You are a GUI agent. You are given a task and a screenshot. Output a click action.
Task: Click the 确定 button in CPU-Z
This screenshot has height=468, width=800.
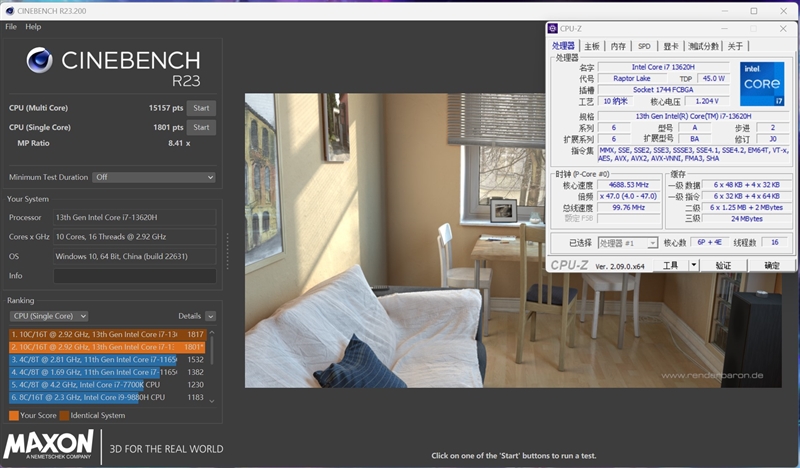pos(772,265)
